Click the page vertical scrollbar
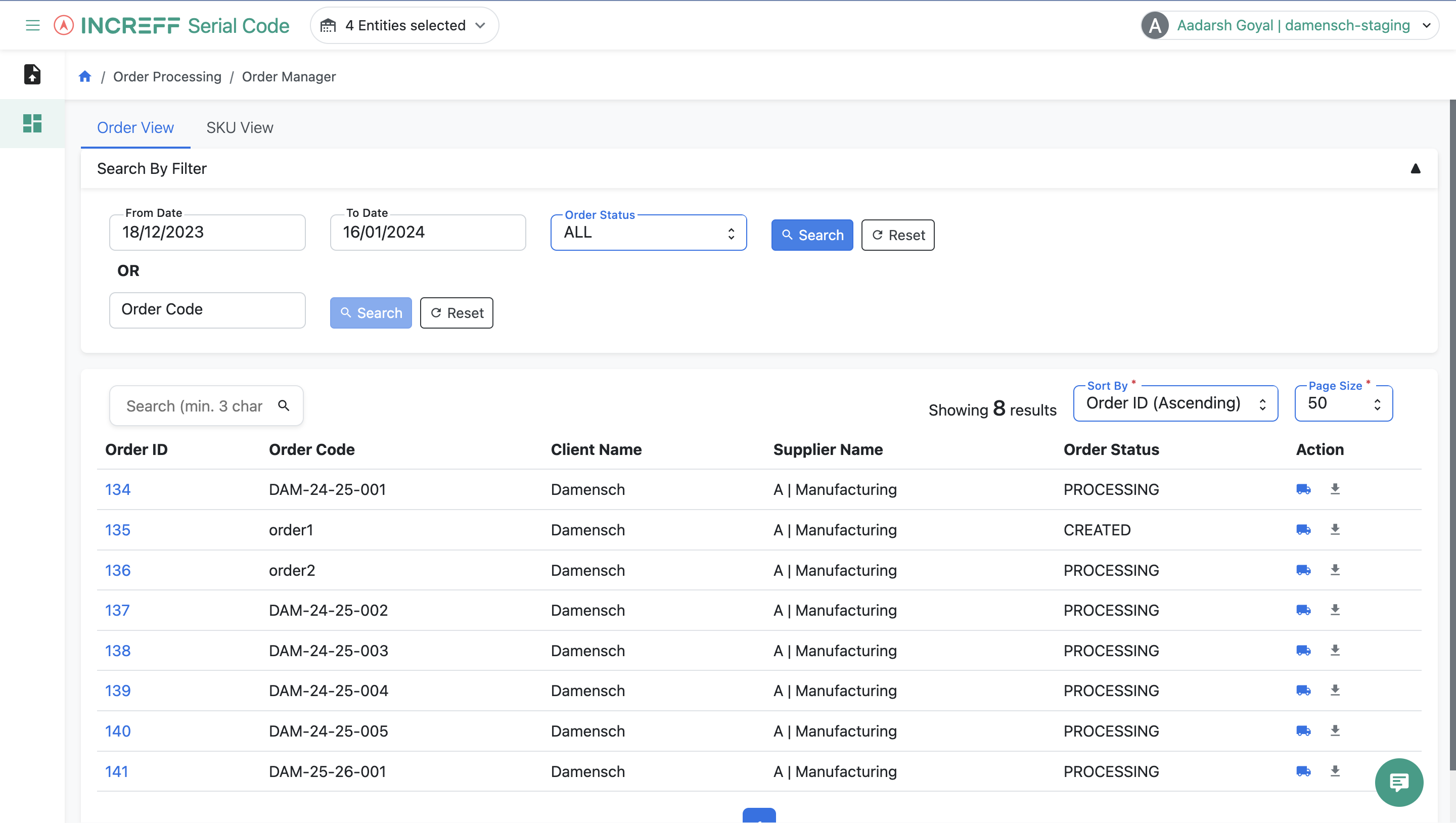Screen dimensions: 1456x823 tap(1452, 435)
